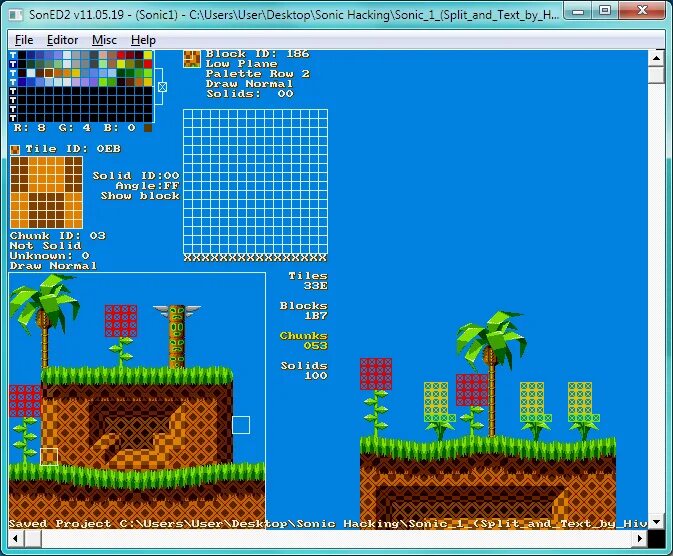Click the X box beside the palette grid
The image size is (673, 556).
coord(162,87)
